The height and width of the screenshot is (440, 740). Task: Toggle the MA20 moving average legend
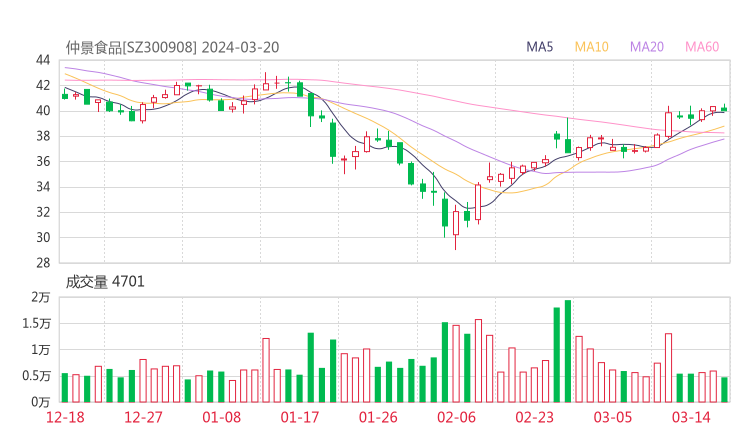click(647, 47)
